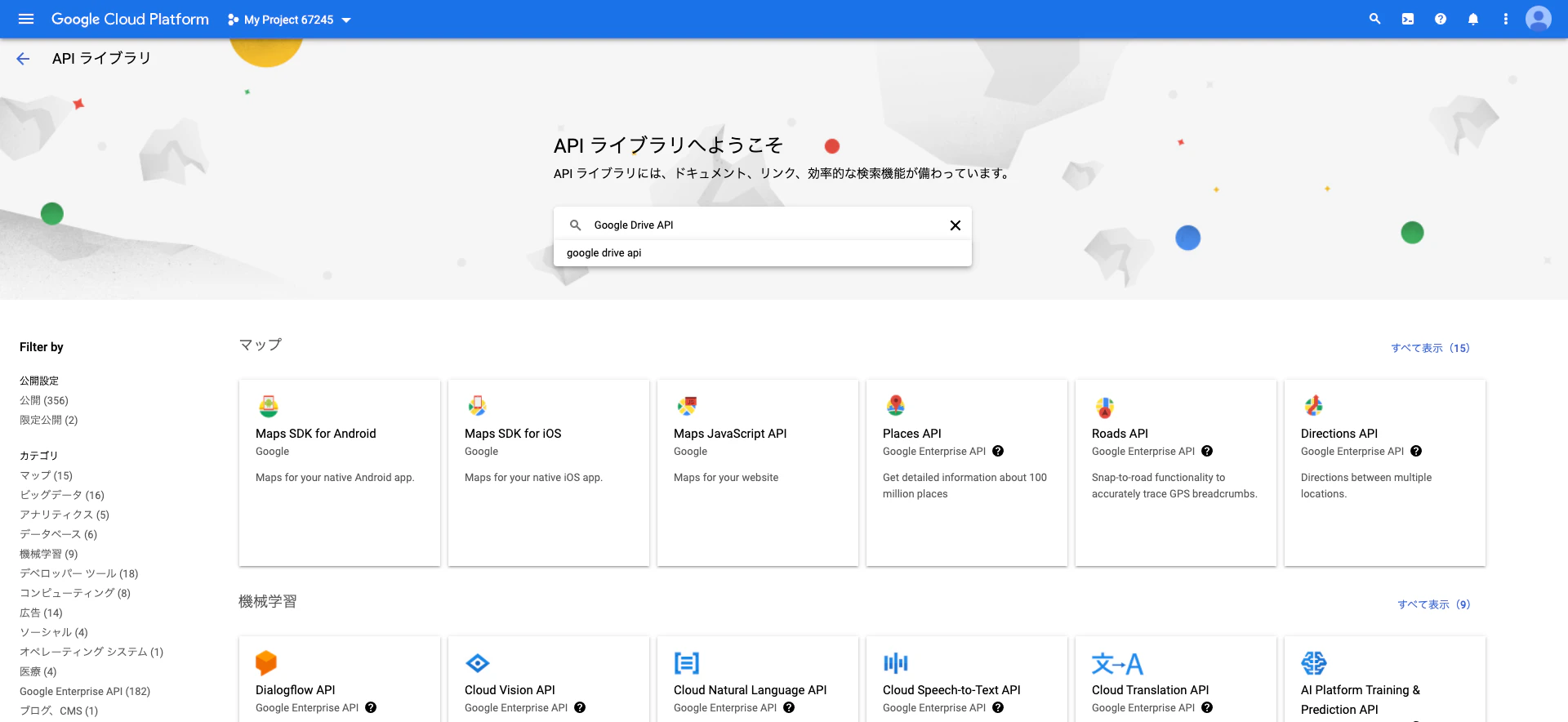Filter by データベース (6) category
1568x722 pixels.
(58, 534)
